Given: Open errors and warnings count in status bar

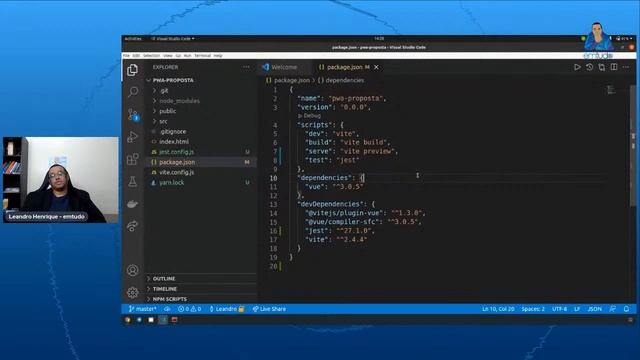Looking at the screenshot, I should coord(190,309).
